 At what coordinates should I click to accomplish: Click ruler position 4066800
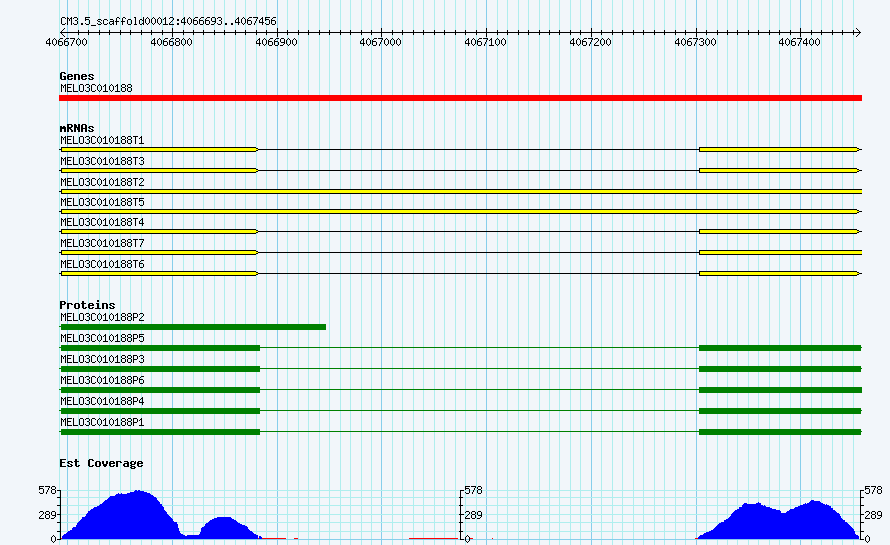click(x=171, y=42)
